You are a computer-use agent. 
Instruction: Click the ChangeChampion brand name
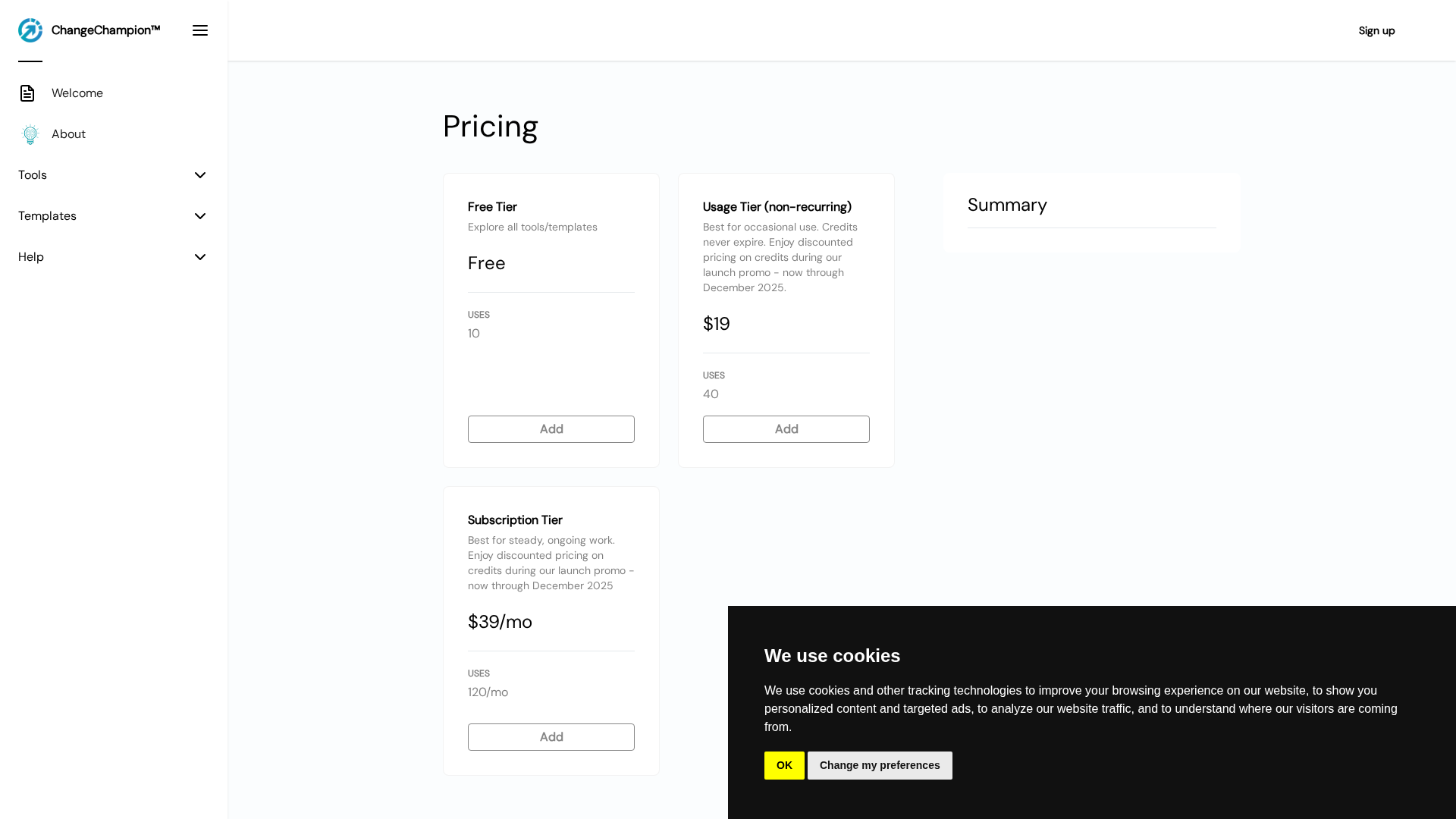[x=105, y=30]
